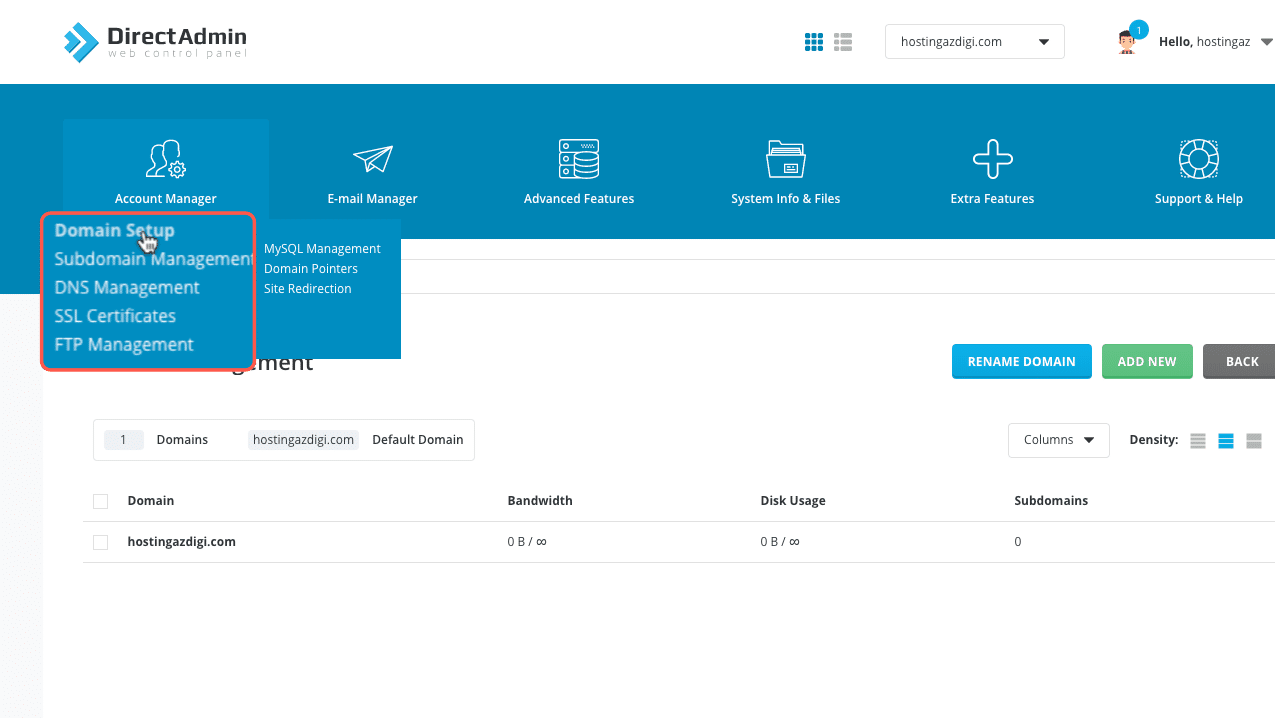Image resolution: width=1275 pixels, height=718 pixels.
Task: Open Advanced Features database icon
Action: point(578,160)
